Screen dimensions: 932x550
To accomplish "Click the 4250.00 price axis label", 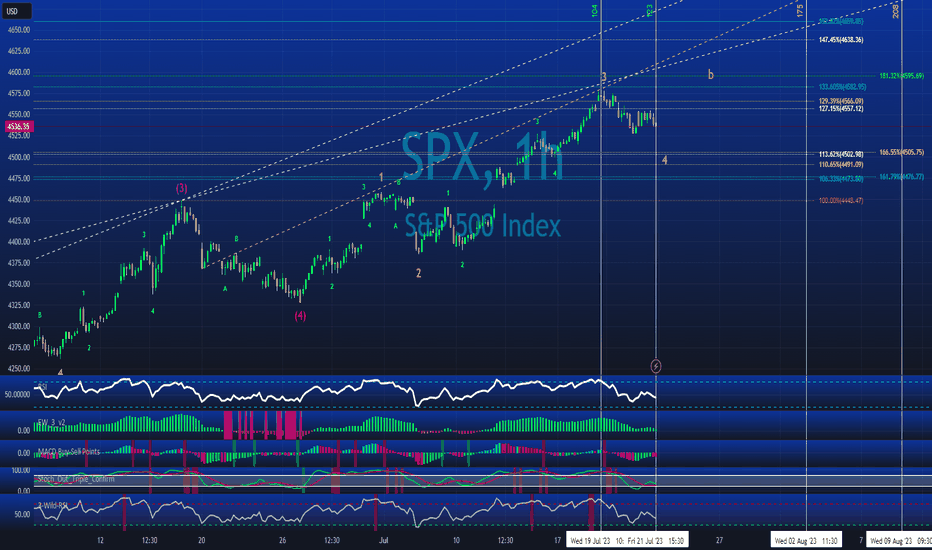I will tap(18, 369).
